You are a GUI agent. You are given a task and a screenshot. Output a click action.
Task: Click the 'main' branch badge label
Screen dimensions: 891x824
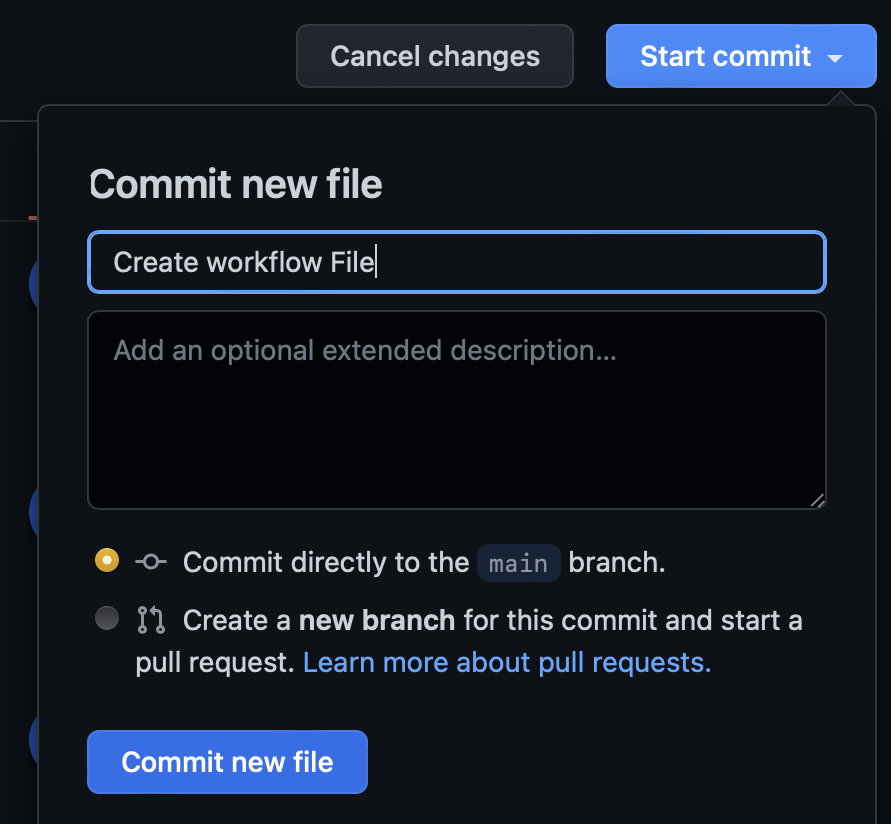518,562
